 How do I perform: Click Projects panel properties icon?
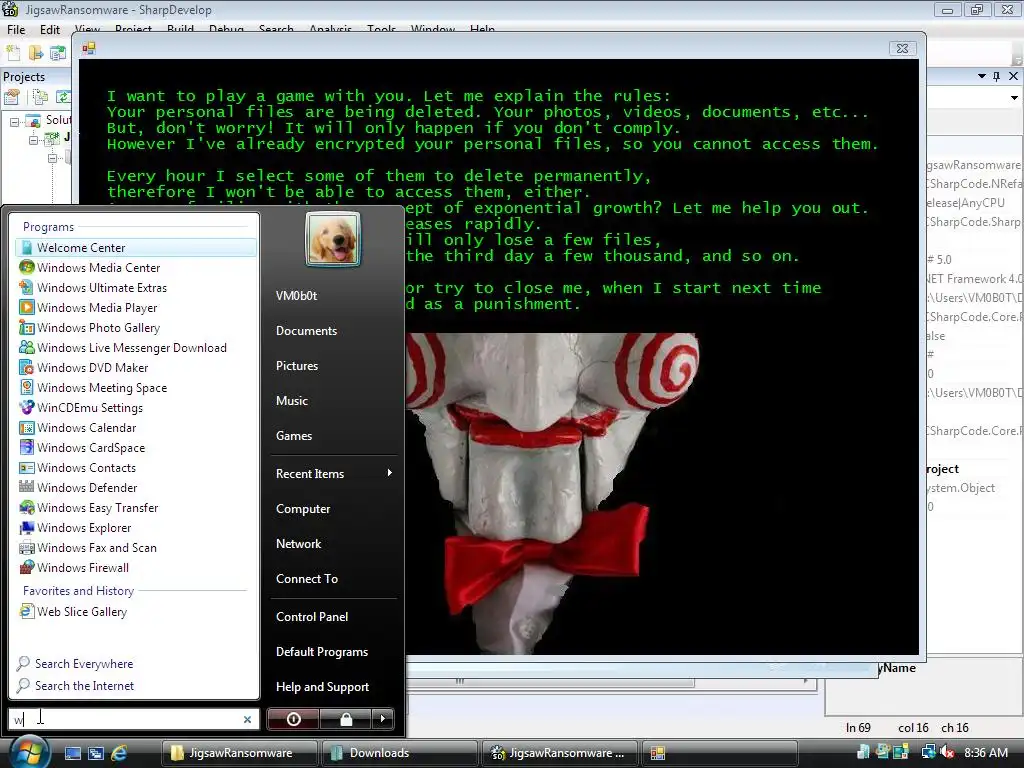pos(12,97)
